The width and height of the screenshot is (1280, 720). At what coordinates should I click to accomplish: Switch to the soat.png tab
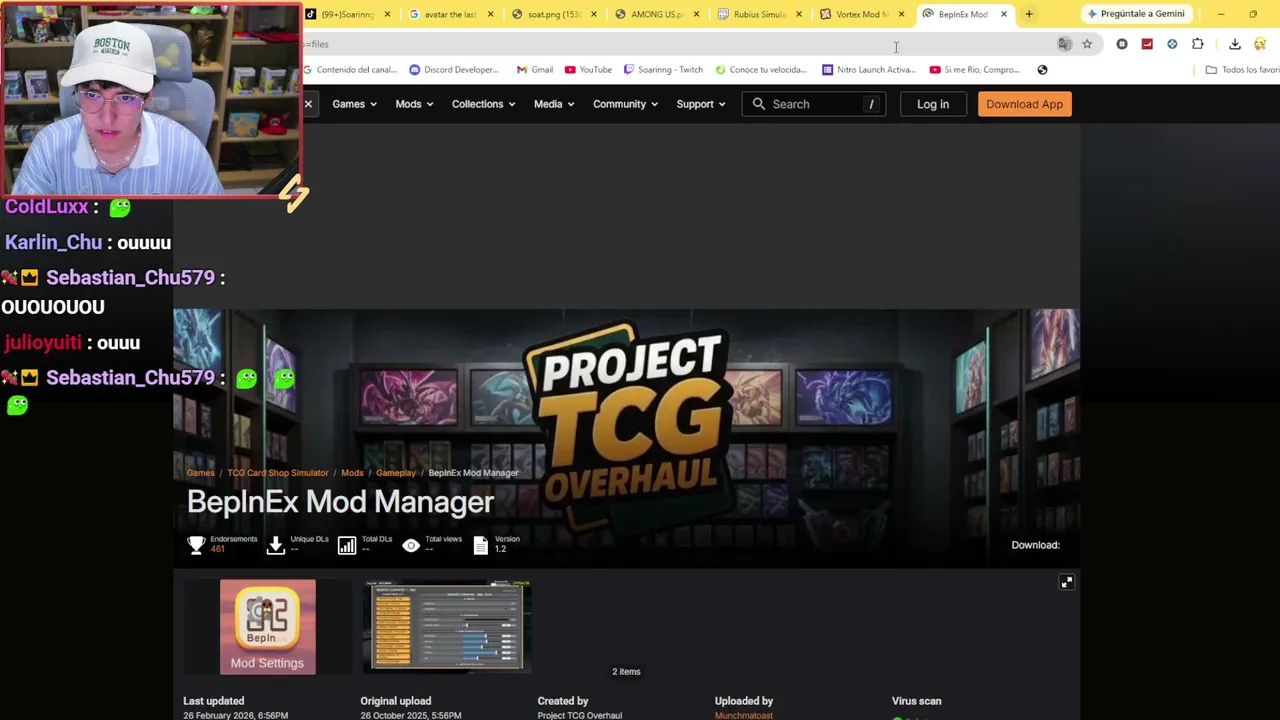(552, 14)
